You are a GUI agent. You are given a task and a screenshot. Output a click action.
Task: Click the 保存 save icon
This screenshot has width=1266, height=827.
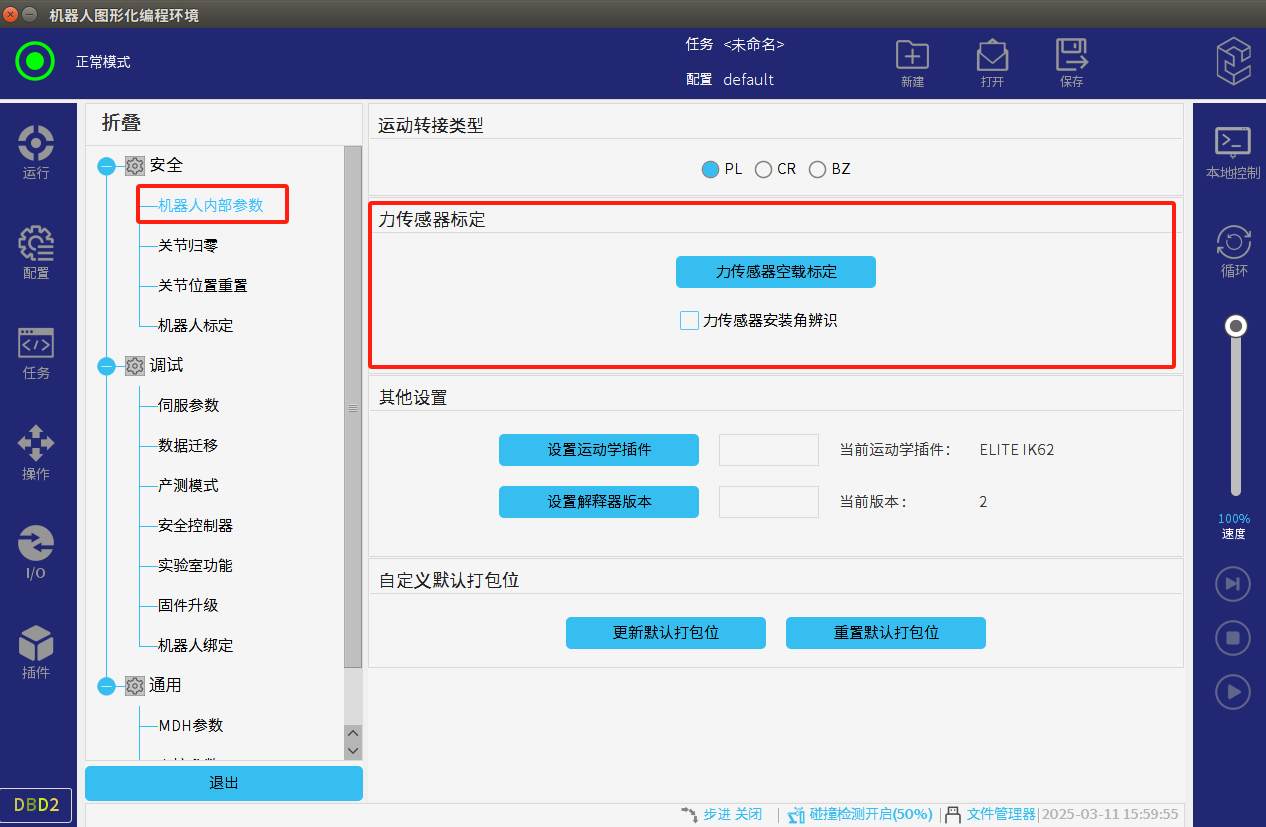(1072, 56)
